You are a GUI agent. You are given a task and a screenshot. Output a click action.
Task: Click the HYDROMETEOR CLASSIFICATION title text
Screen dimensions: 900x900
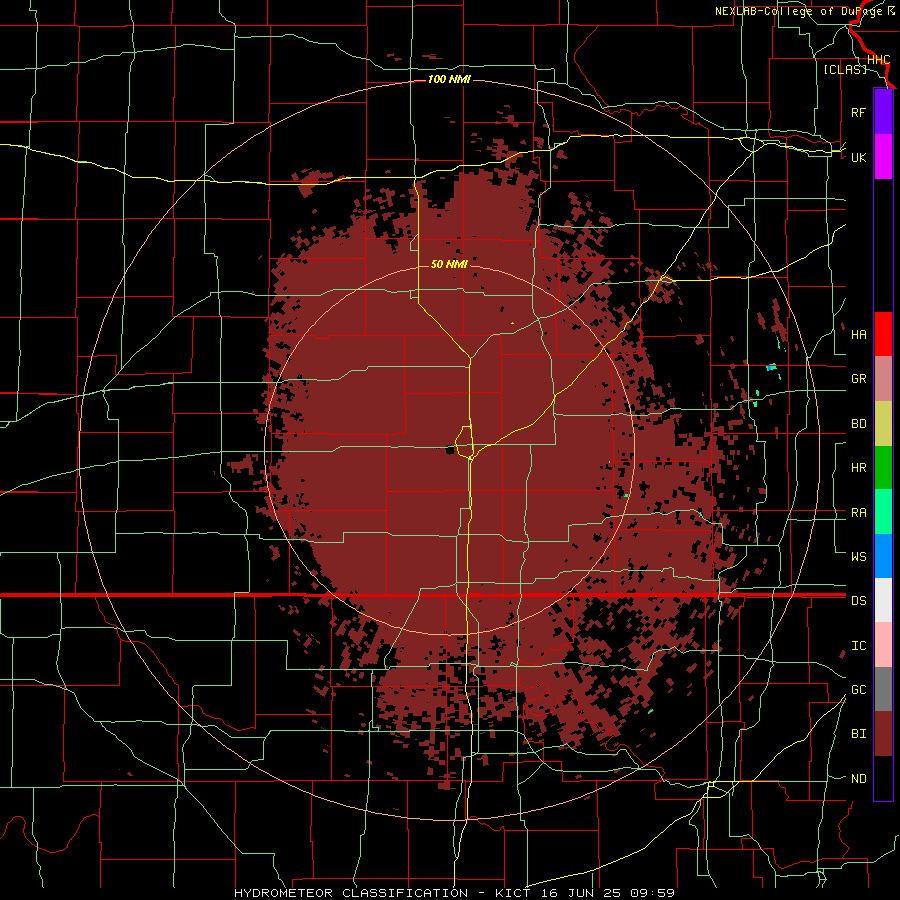point(351,893)
